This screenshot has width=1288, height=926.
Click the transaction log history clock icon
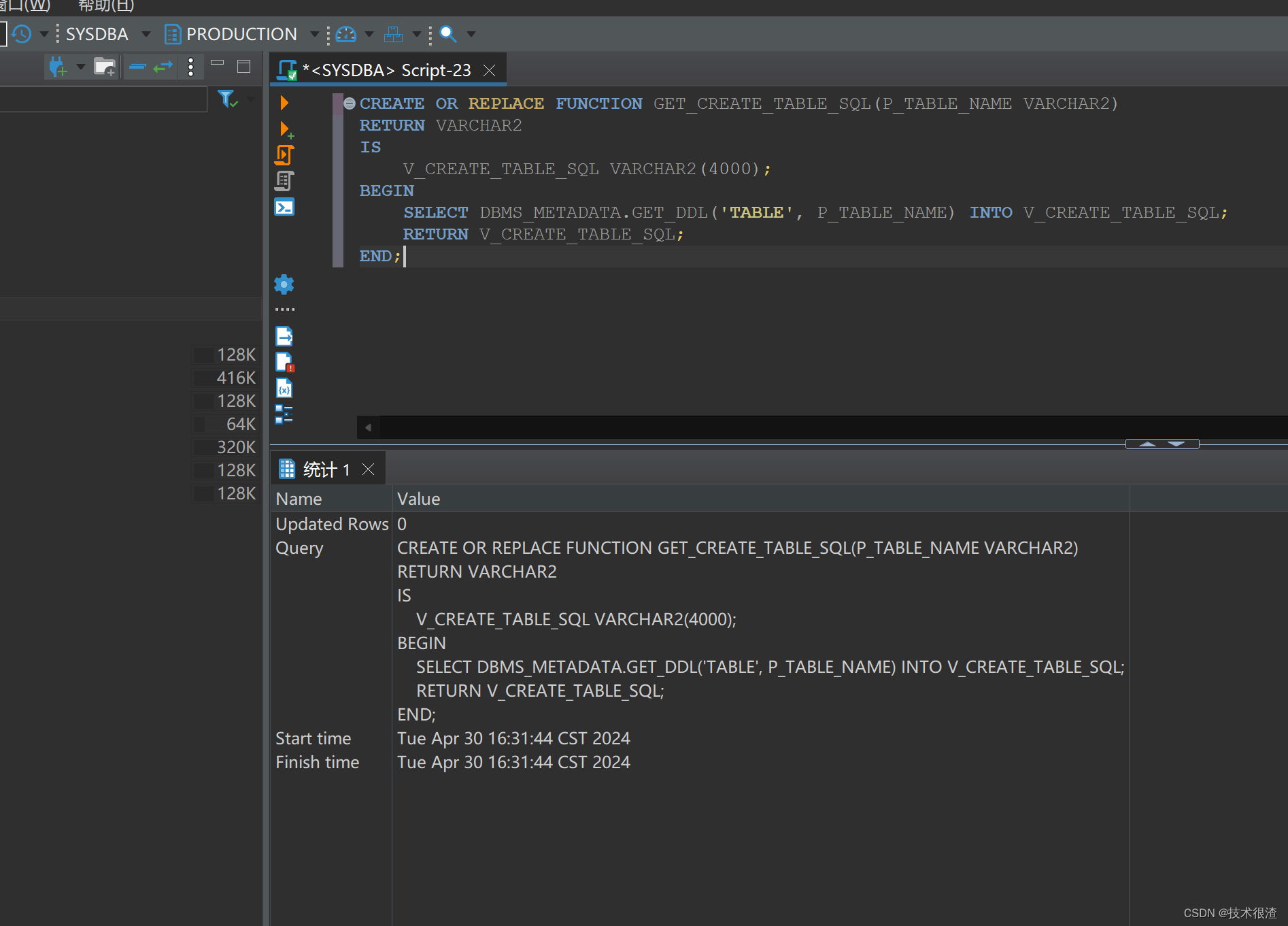tap(22, 34)
